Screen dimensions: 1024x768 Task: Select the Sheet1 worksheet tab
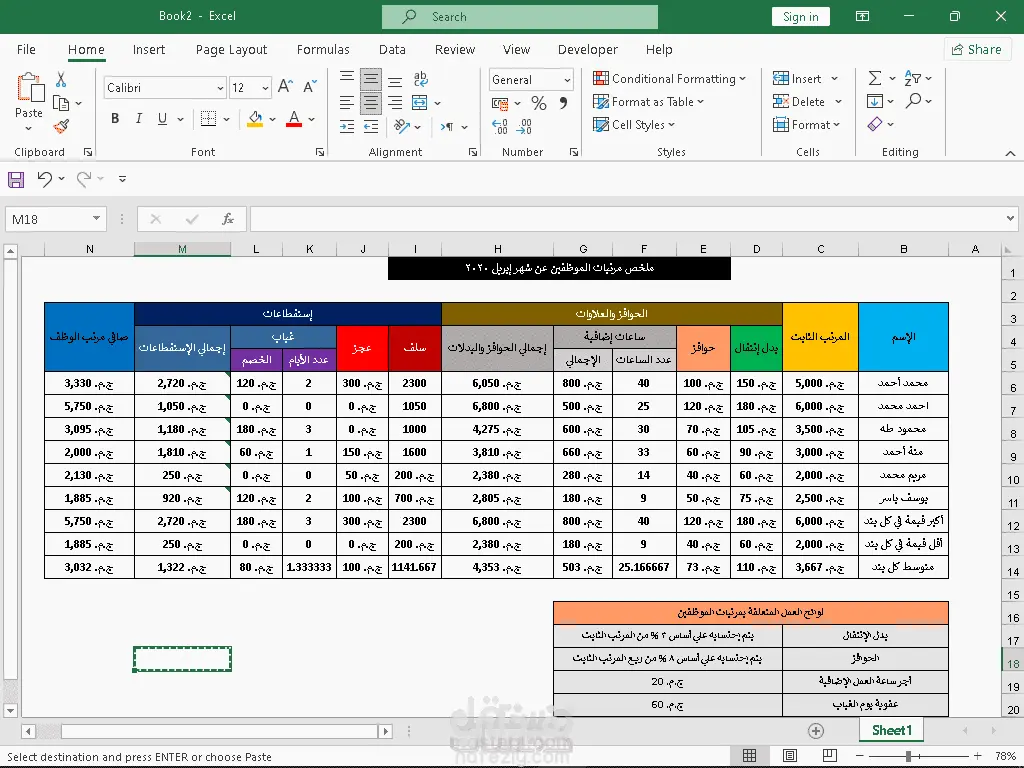891,731
